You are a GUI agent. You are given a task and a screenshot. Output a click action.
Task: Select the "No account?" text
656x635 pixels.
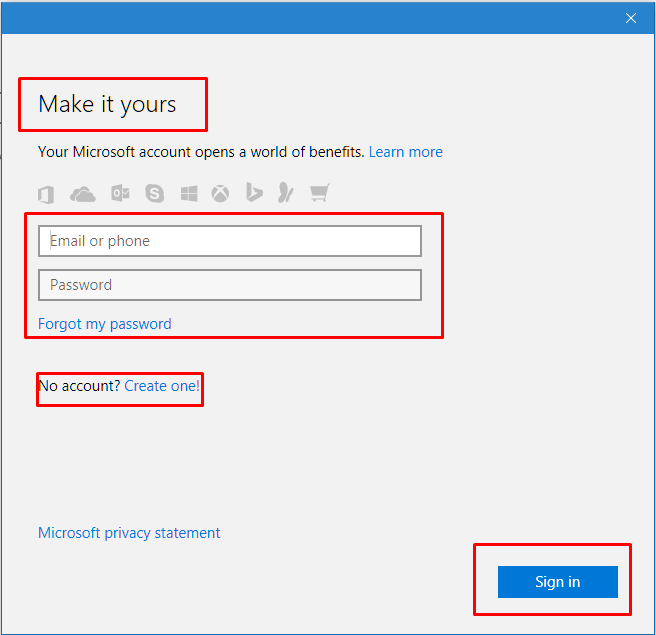[x=79, y=386]
